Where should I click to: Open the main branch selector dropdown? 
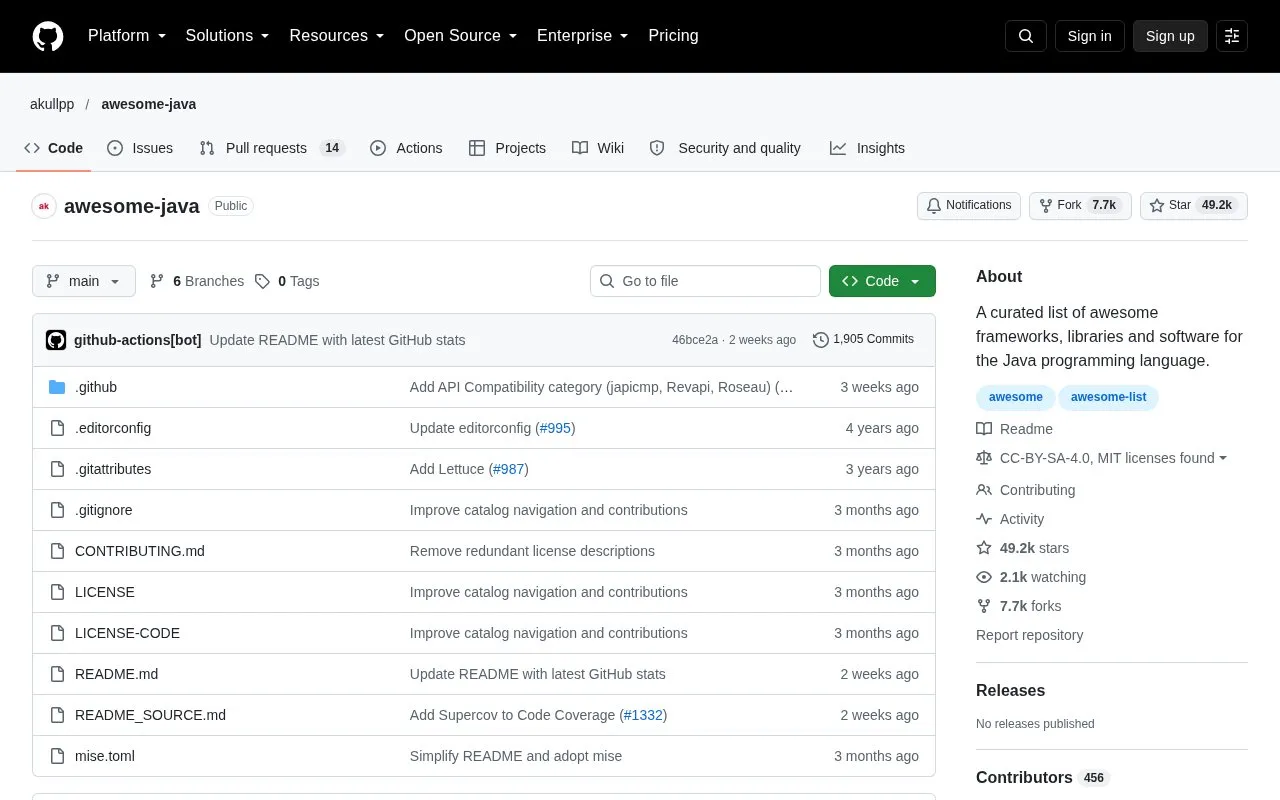pos(84,281)
